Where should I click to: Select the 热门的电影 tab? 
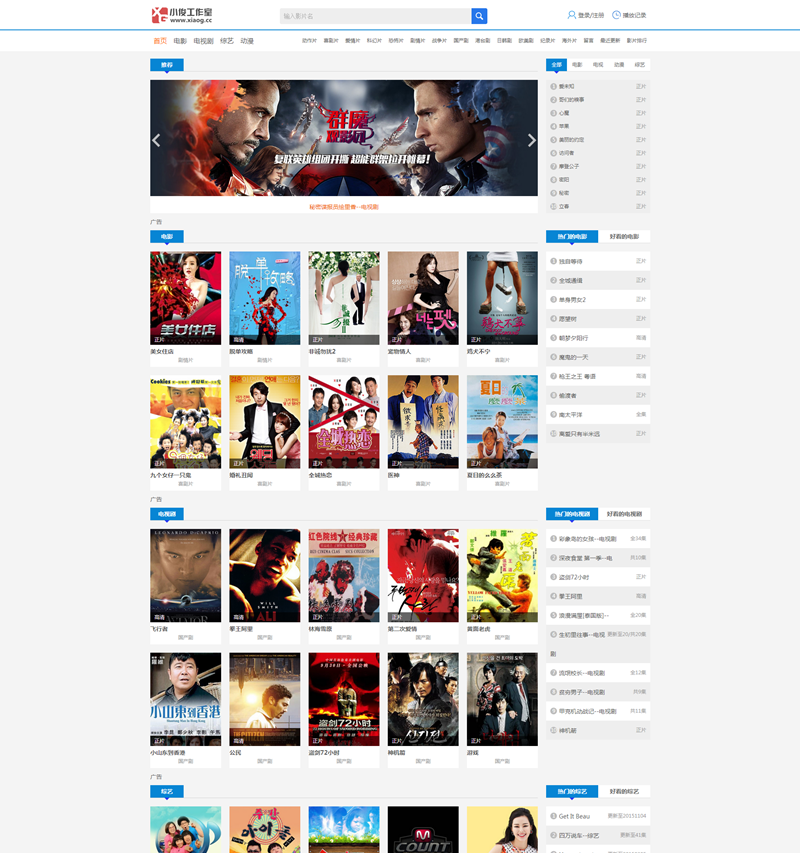pyautogui.click(x=572, y=237)
